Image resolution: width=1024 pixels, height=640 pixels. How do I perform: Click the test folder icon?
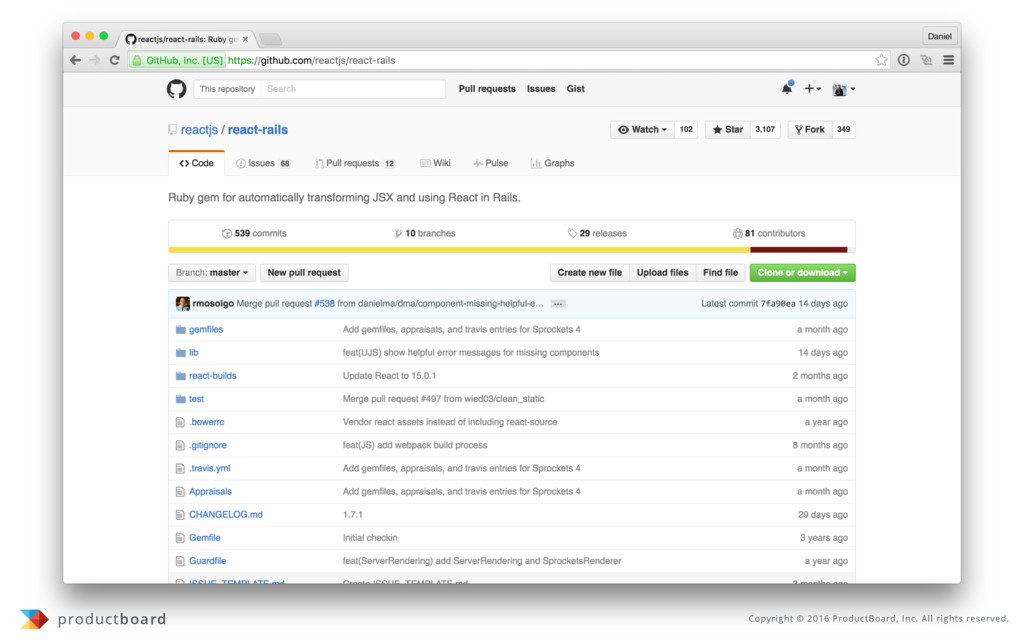[x=180, y=399]
